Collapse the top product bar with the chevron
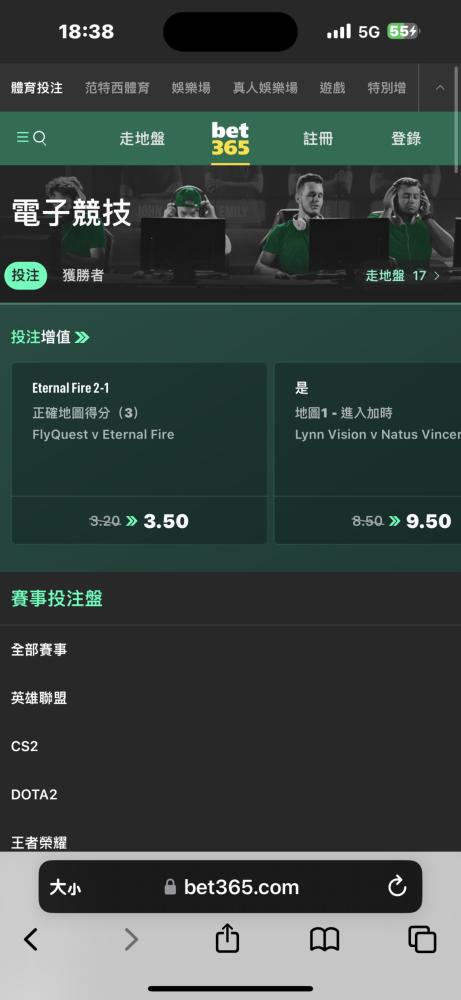461x1000 pixels. pyautogui.click(x=440, y=88)
